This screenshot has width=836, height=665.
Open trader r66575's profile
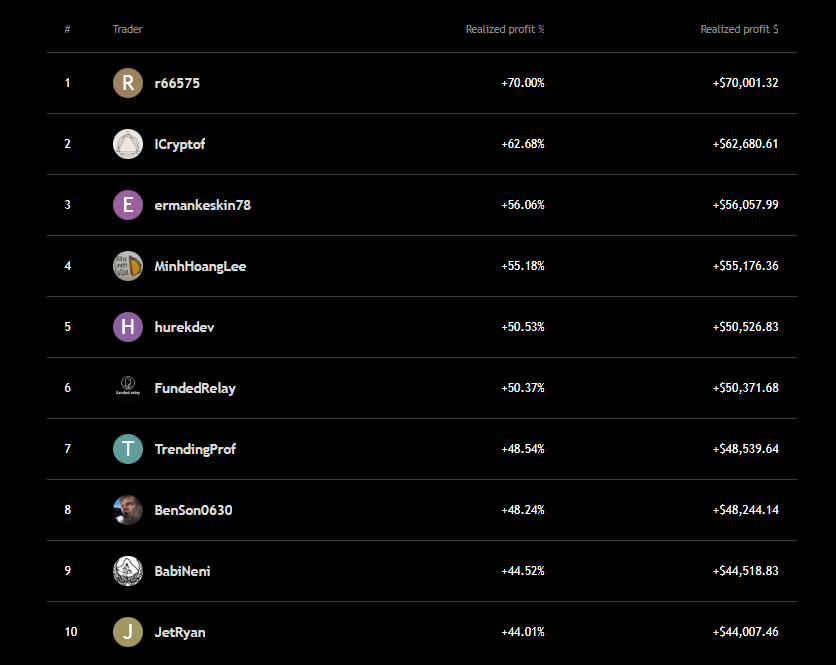coord(177,83)
